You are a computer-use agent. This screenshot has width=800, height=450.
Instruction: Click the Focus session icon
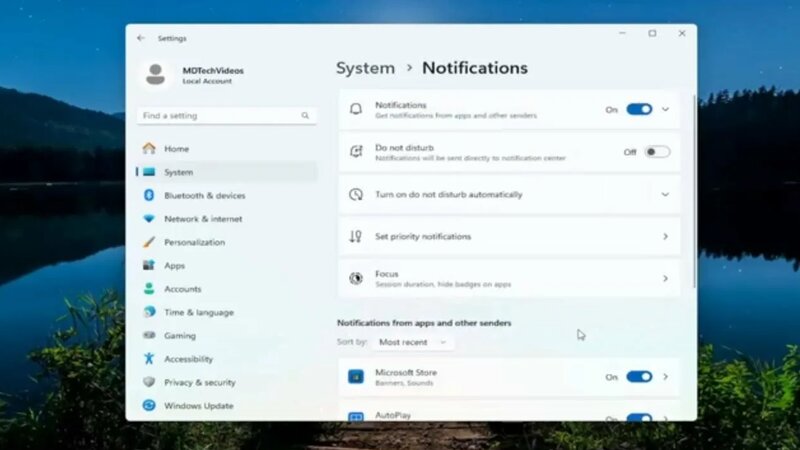[356, 279]
